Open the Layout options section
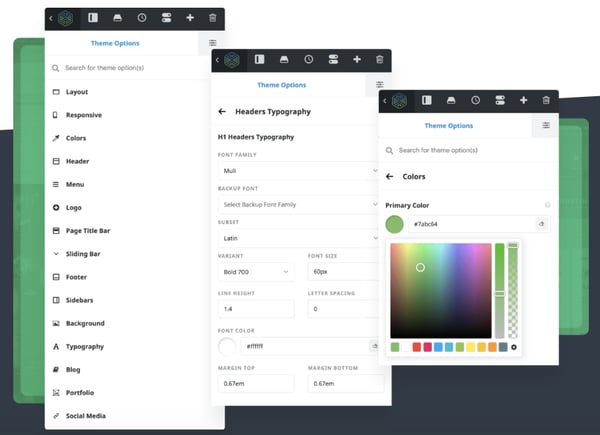 click(76, 92)
